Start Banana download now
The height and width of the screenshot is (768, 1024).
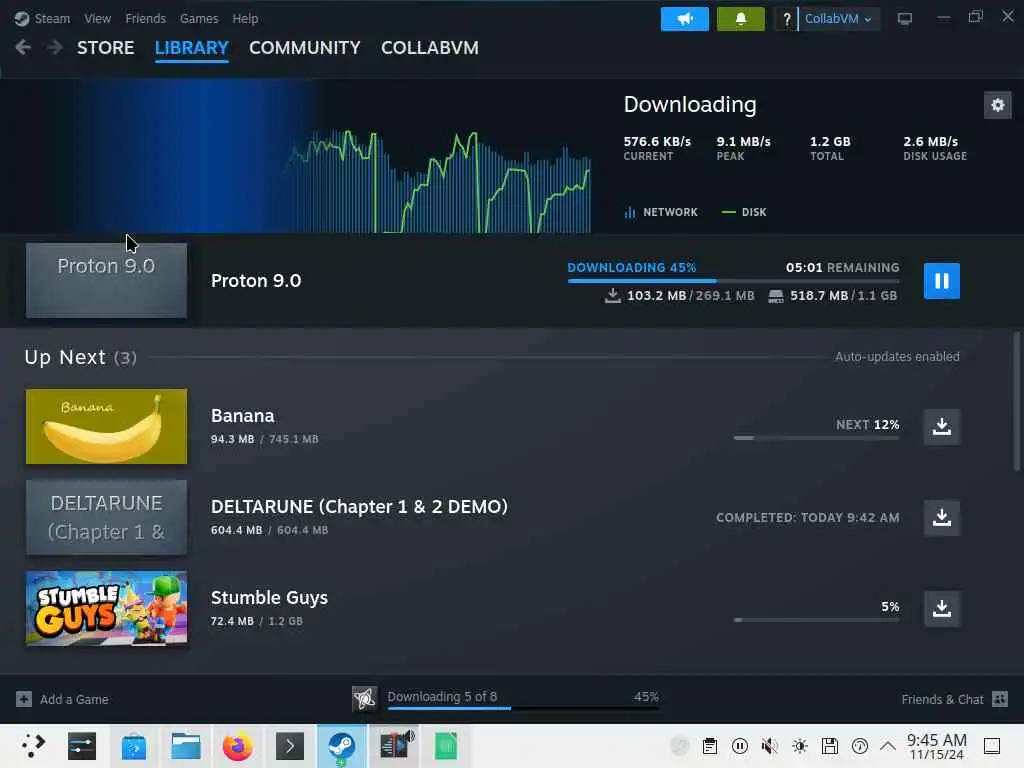pos(941,426)
